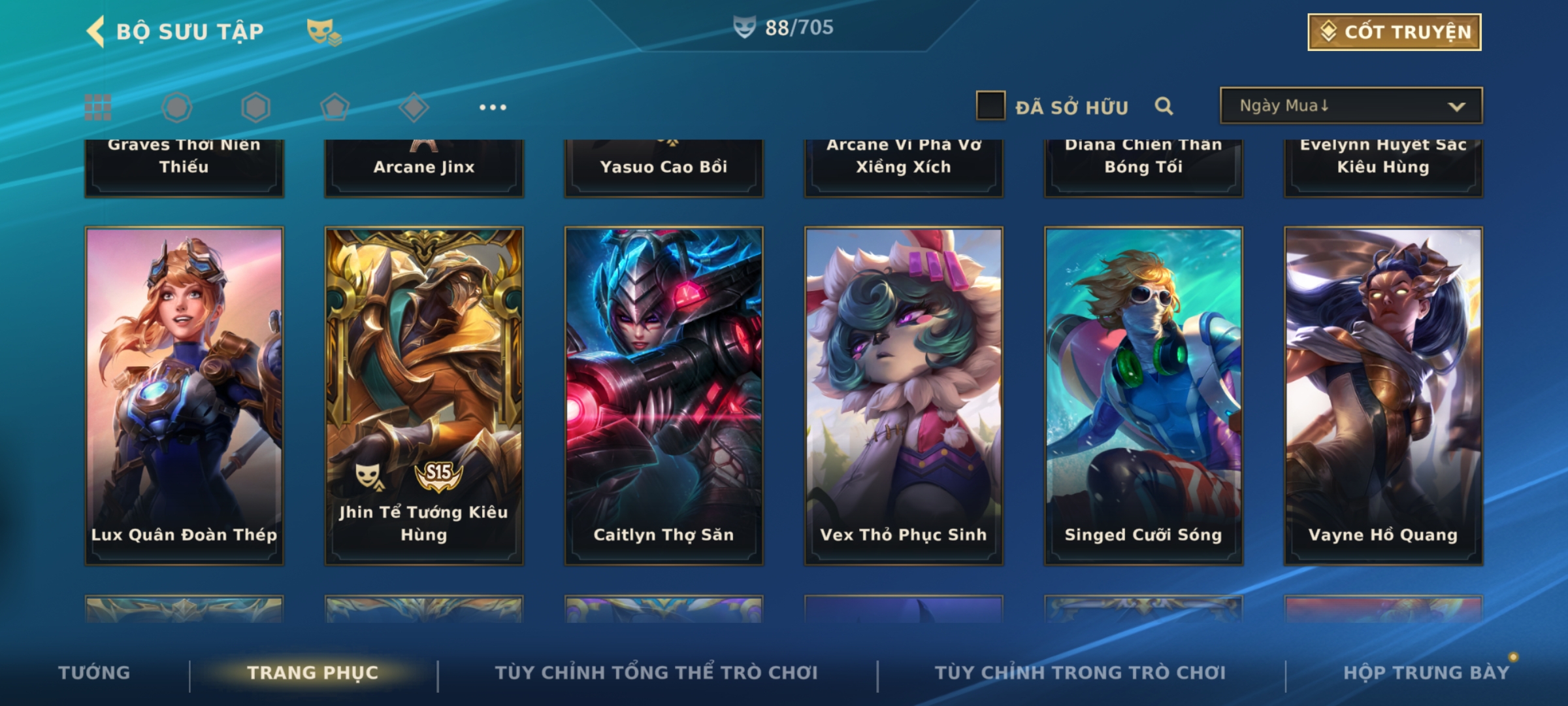Open the Hộp Trưng Bày tab
1568x706 pixels.
1426,673
